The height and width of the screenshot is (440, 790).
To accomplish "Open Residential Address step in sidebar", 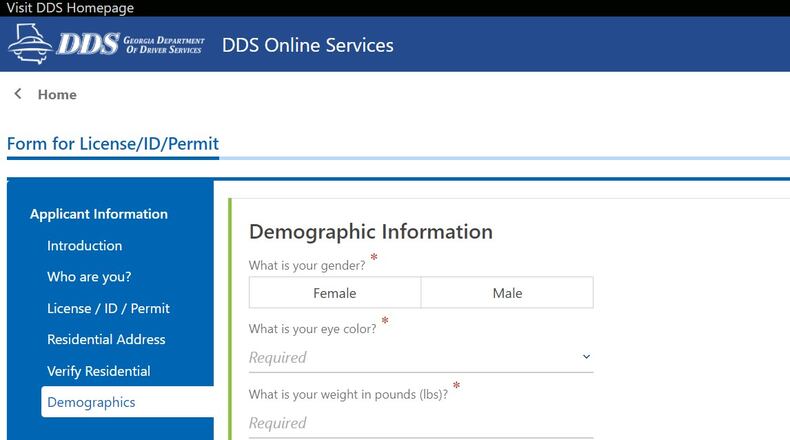I will coord(106,339).
